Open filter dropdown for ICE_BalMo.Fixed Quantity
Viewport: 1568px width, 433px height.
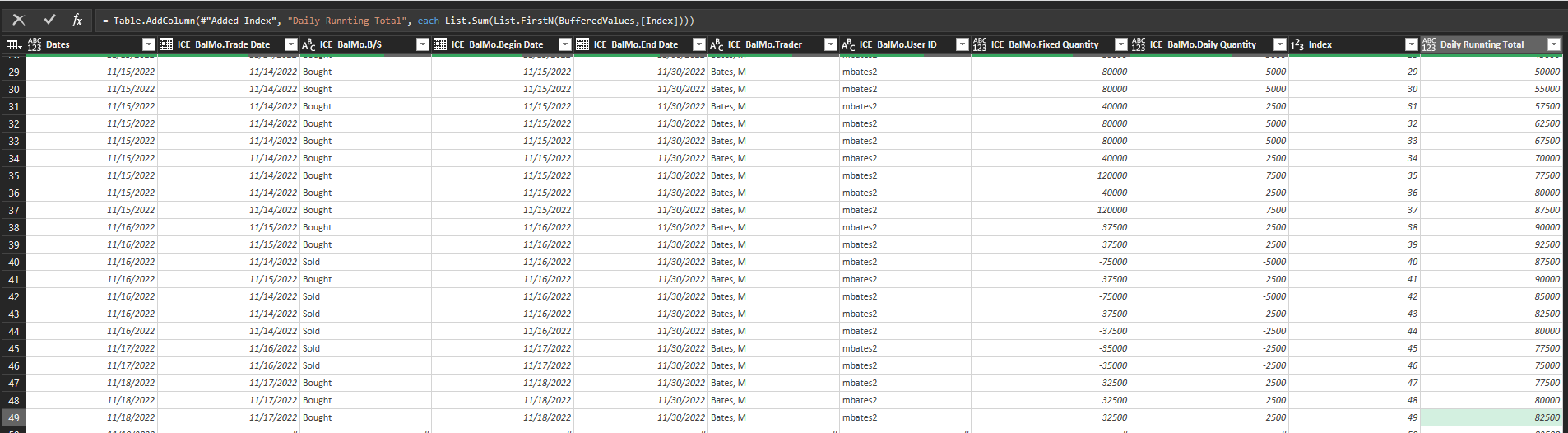coord(1120,44)
